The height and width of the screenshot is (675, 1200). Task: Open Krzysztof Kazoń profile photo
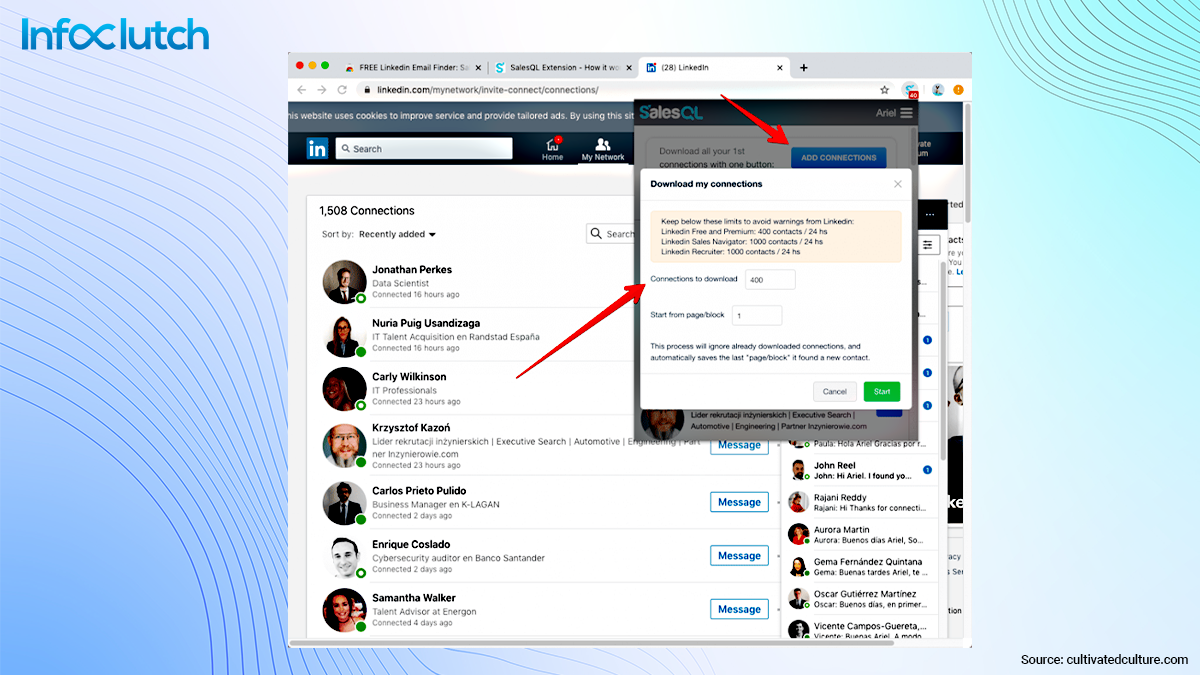344,446
